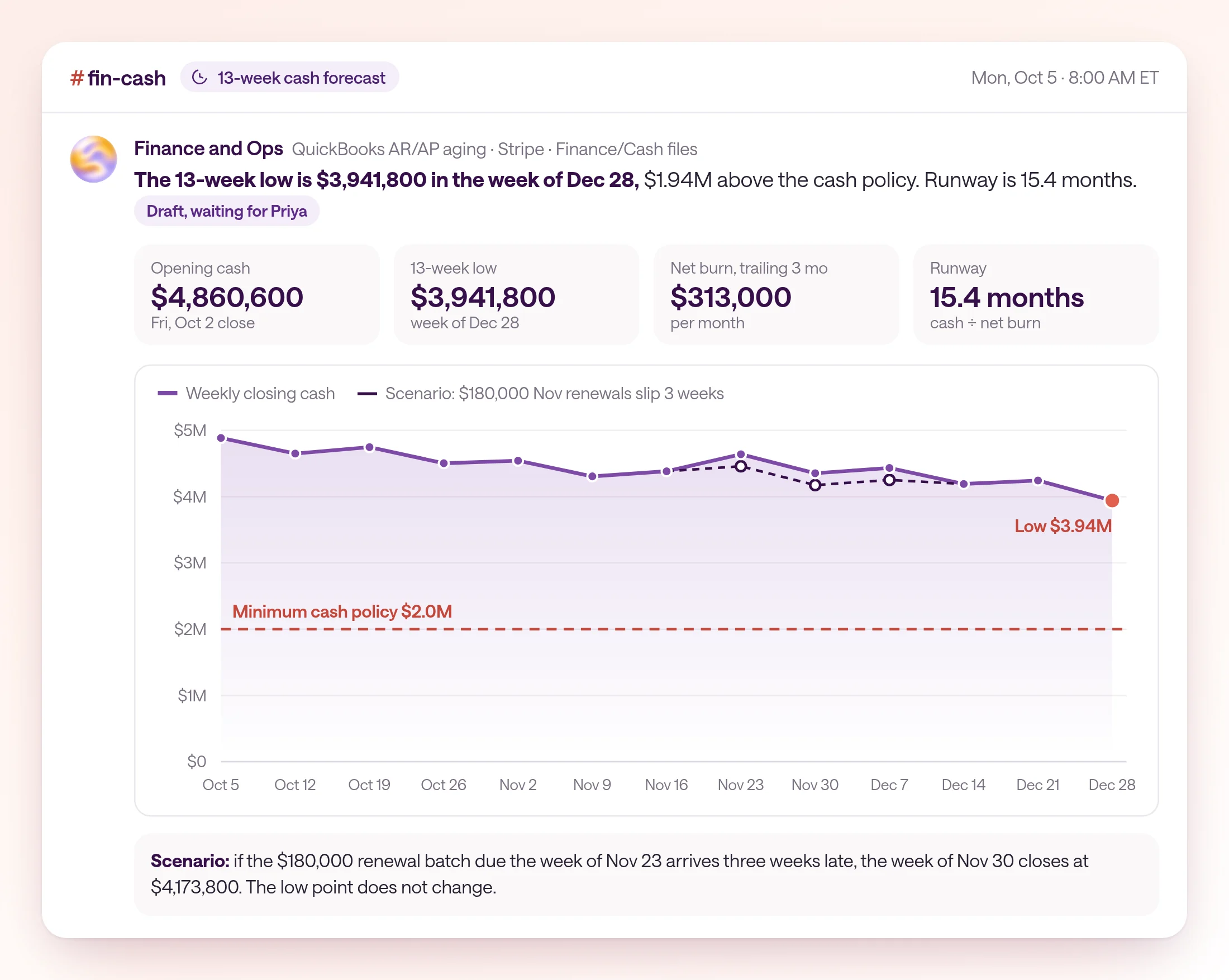The width and height of the screenshot is (1229, 980).
Task: Toggle the Scenario renewals slip legend item
Action: tap(540, 394)
